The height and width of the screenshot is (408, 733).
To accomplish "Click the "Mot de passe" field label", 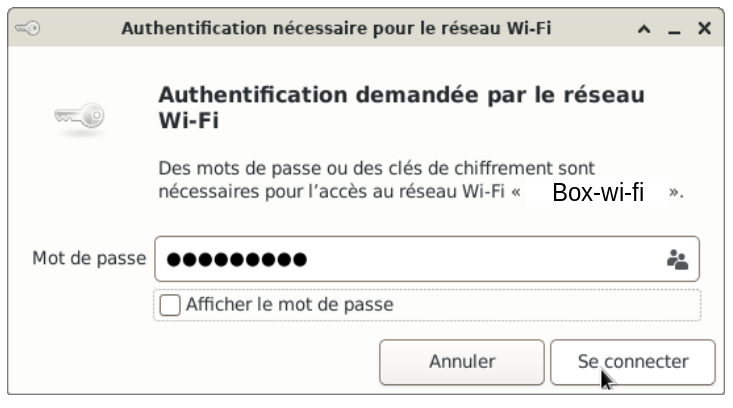I will (x=89, y=258).
